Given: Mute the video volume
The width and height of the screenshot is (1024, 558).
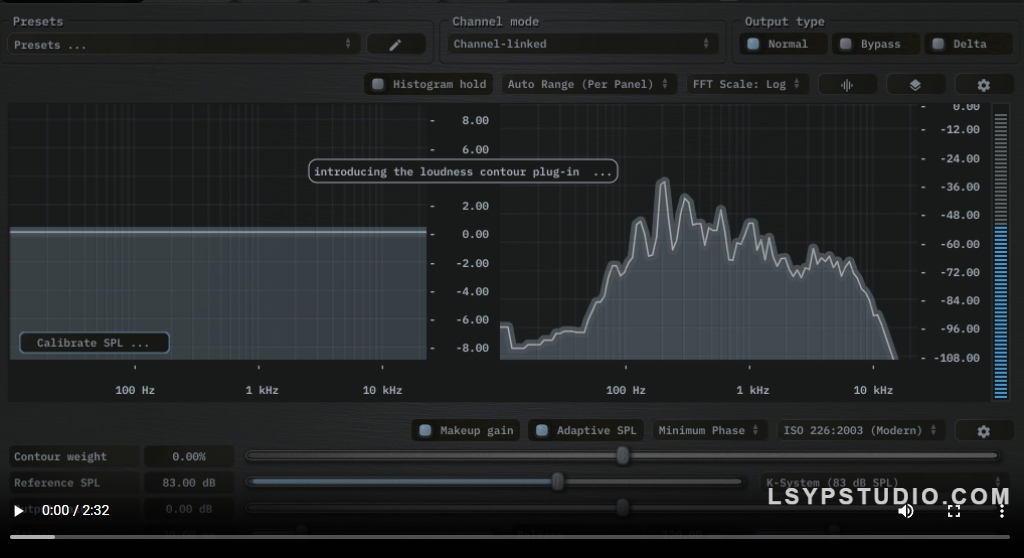Looking at the screenshot, I should 906,511.
